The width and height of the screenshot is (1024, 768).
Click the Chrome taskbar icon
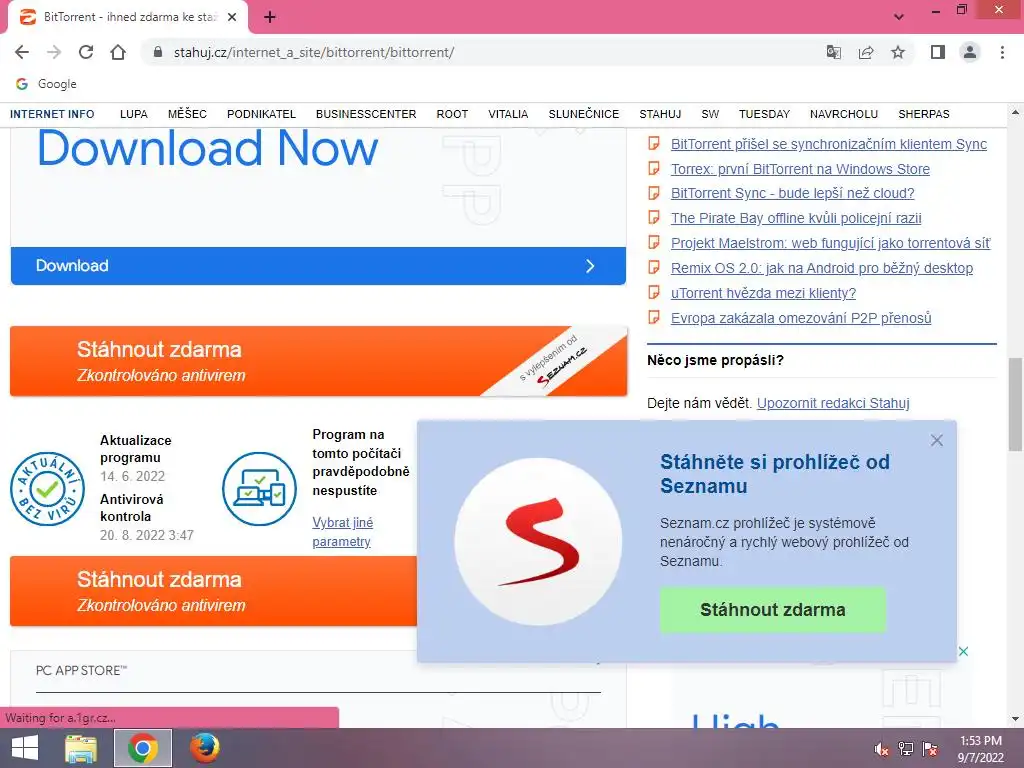(143, 748)
